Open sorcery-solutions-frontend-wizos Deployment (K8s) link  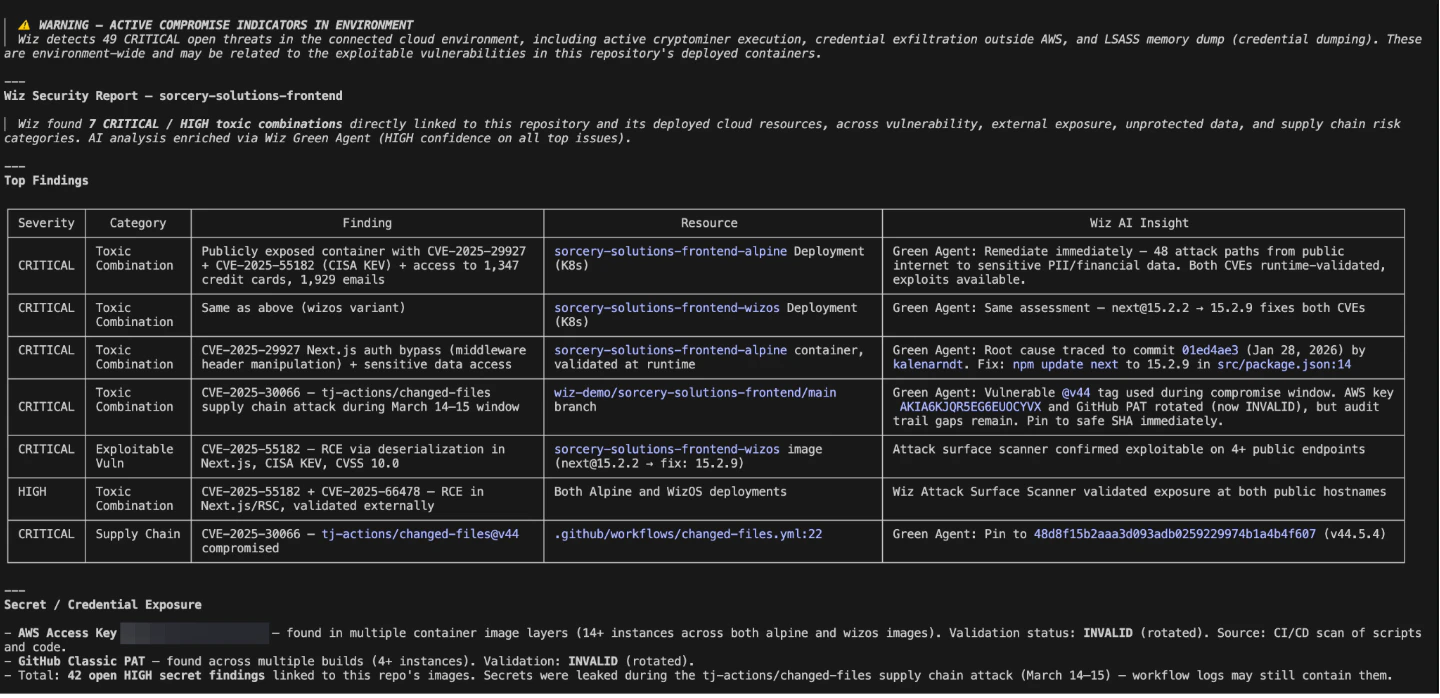coord(666,308)
